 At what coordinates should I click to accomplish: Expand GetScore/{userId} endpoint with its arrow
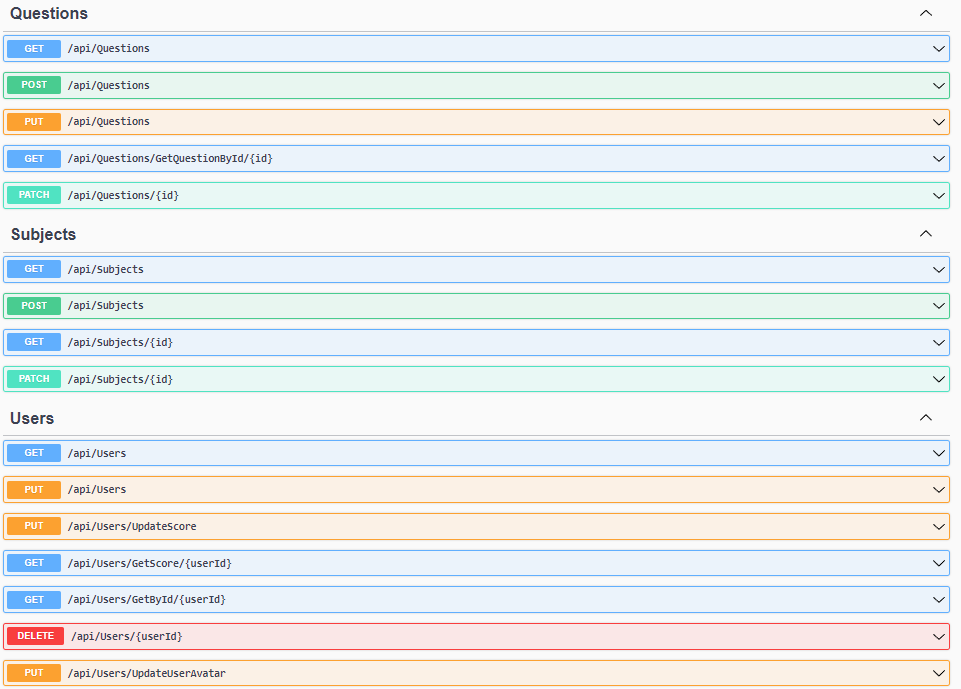click(938, 563)
